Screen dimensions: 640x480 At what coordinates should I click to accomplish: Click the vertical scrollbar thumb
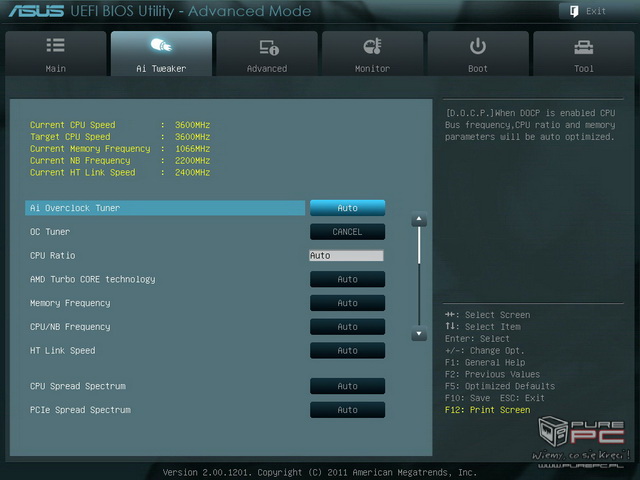419,245
